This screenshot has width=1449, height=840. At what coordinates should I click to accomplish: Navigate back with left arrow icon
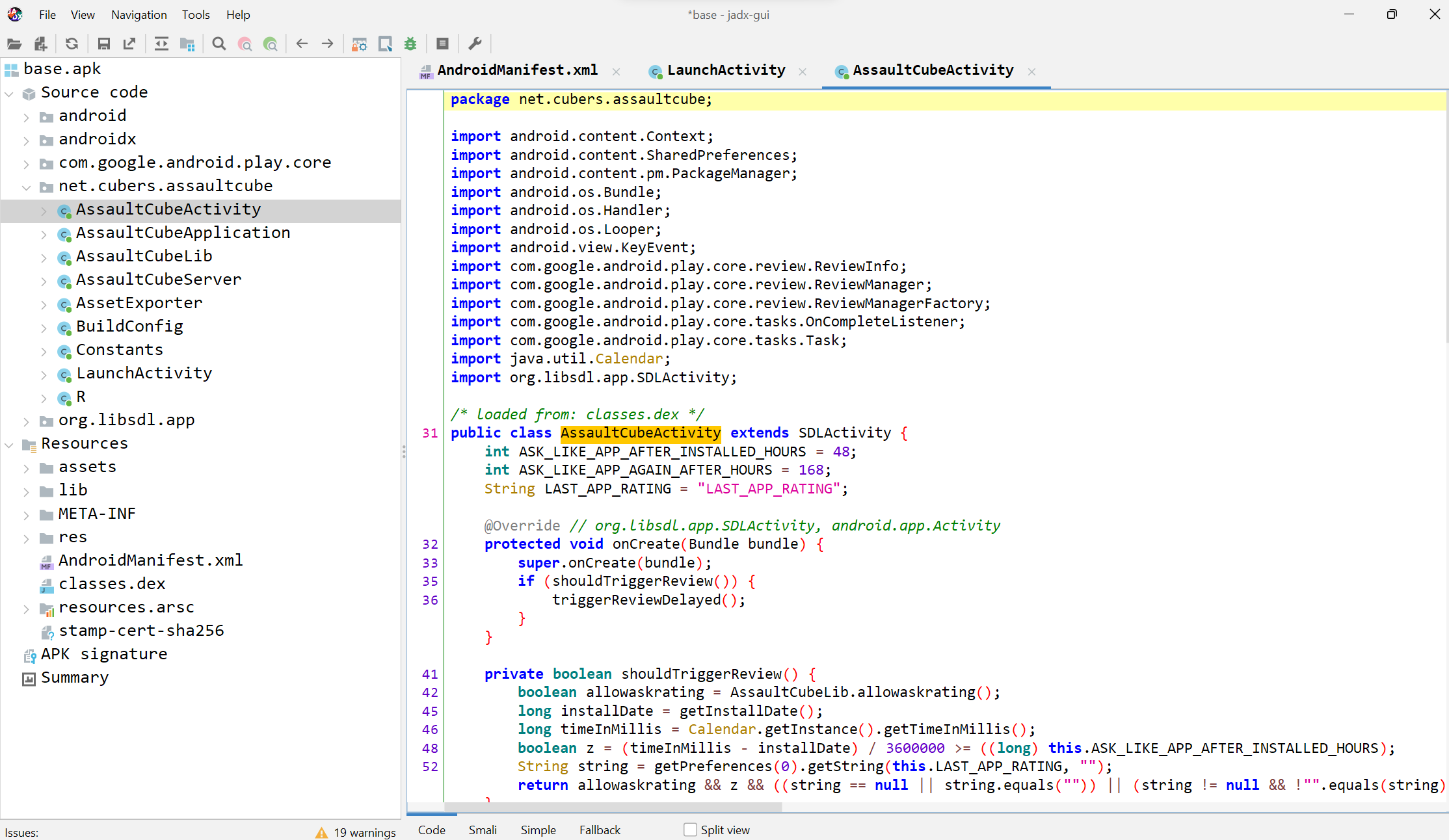coord(302,44)
